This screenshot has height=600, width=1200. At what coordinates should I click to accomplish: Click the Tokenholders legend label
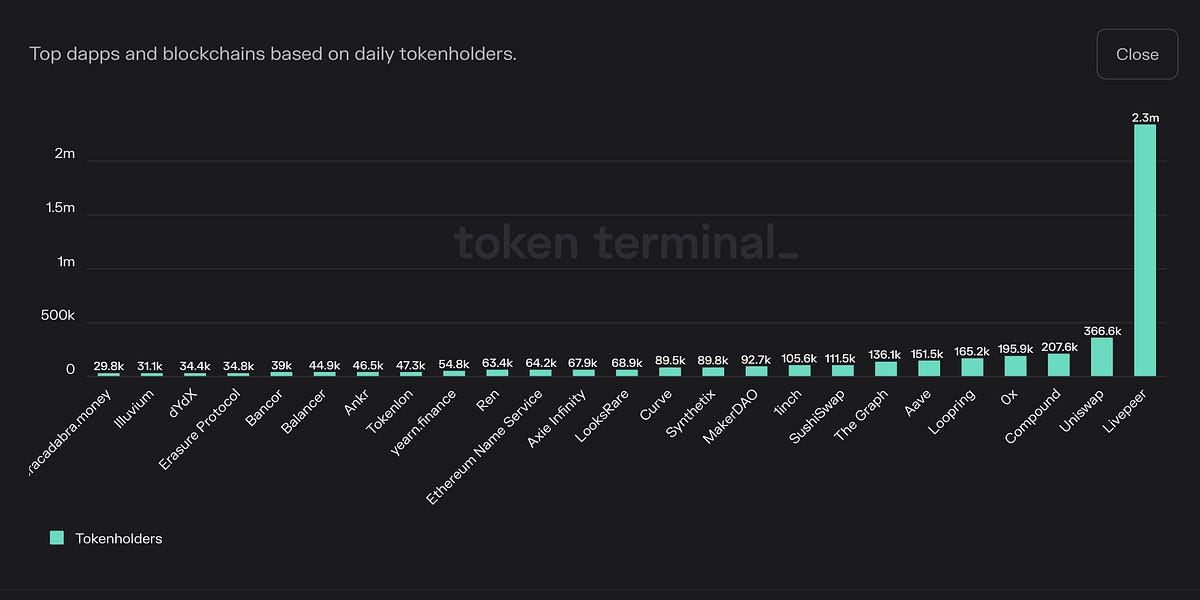tap(119, 538)
